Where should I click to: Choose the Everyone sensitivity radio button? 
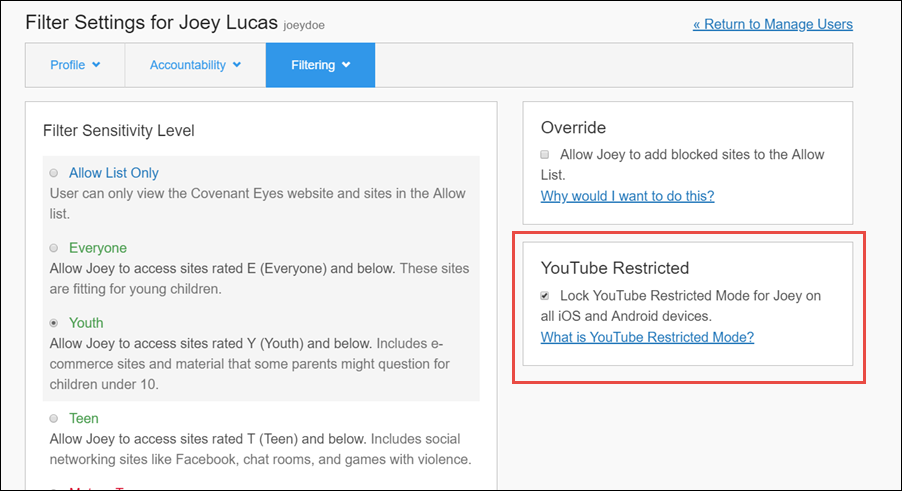pos(53,248)
